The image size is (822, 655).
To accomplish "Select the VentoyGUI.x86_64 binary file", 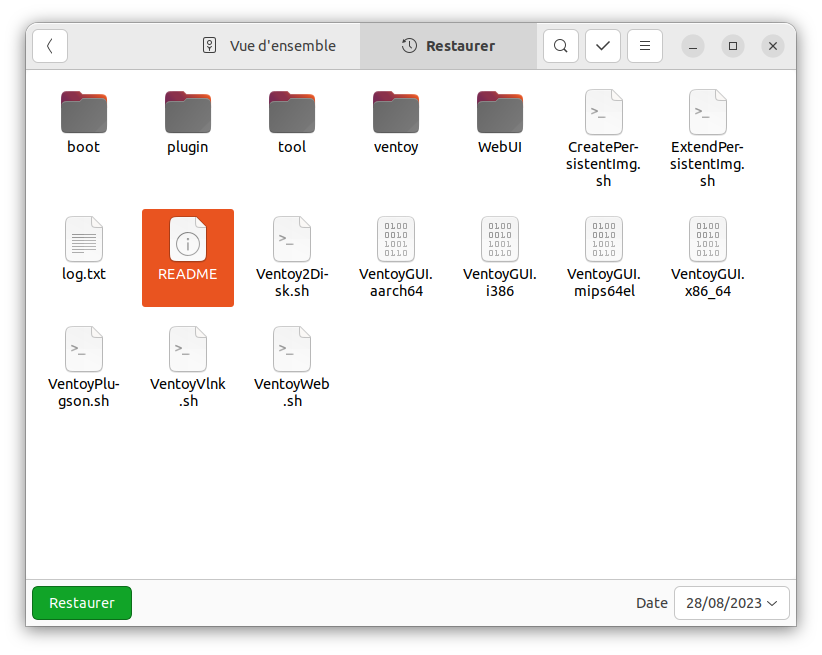I will [x=707, y=257].
